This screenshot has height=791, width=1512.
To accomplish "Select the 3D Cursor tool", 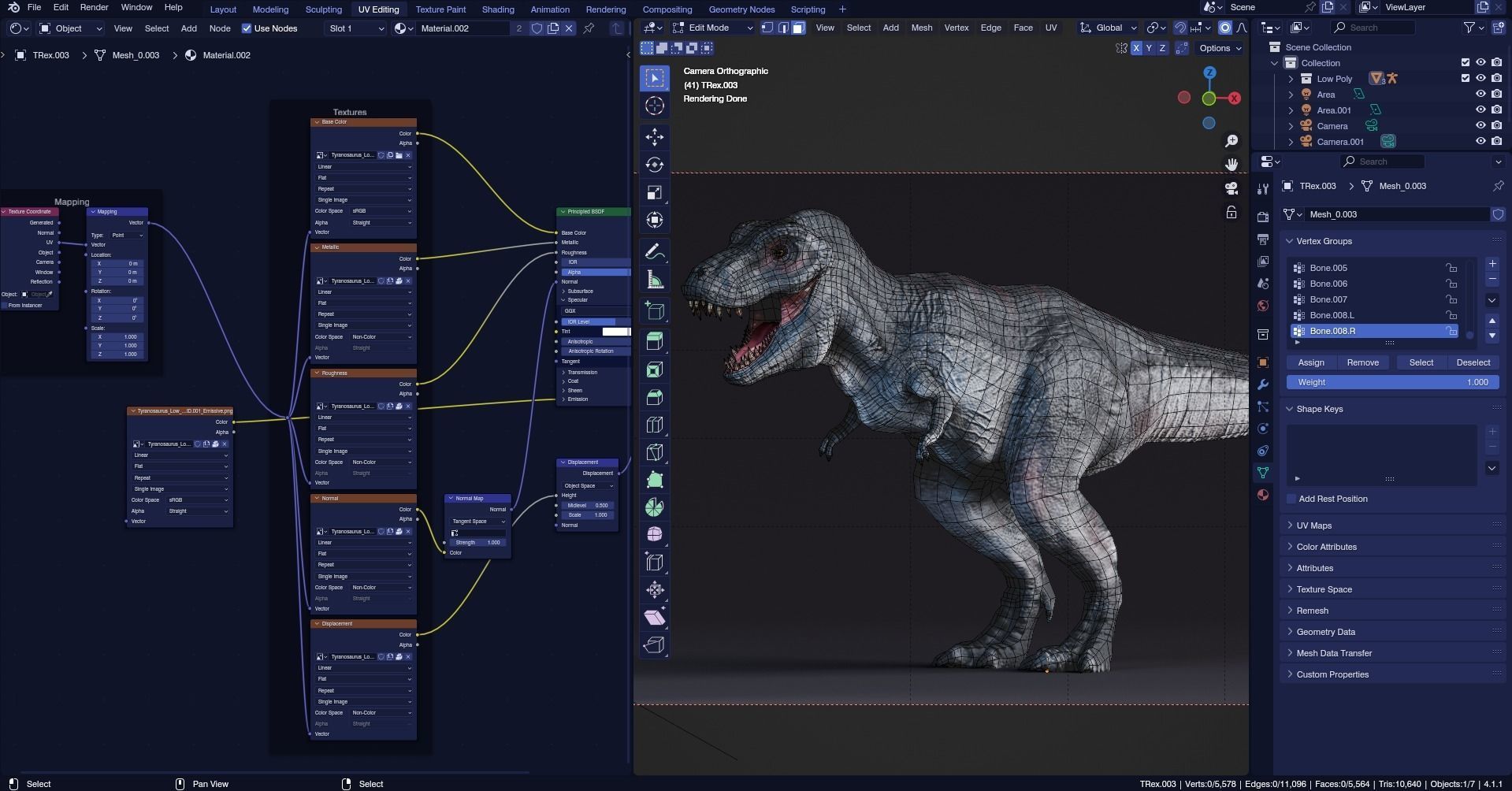I will (654, 106).
